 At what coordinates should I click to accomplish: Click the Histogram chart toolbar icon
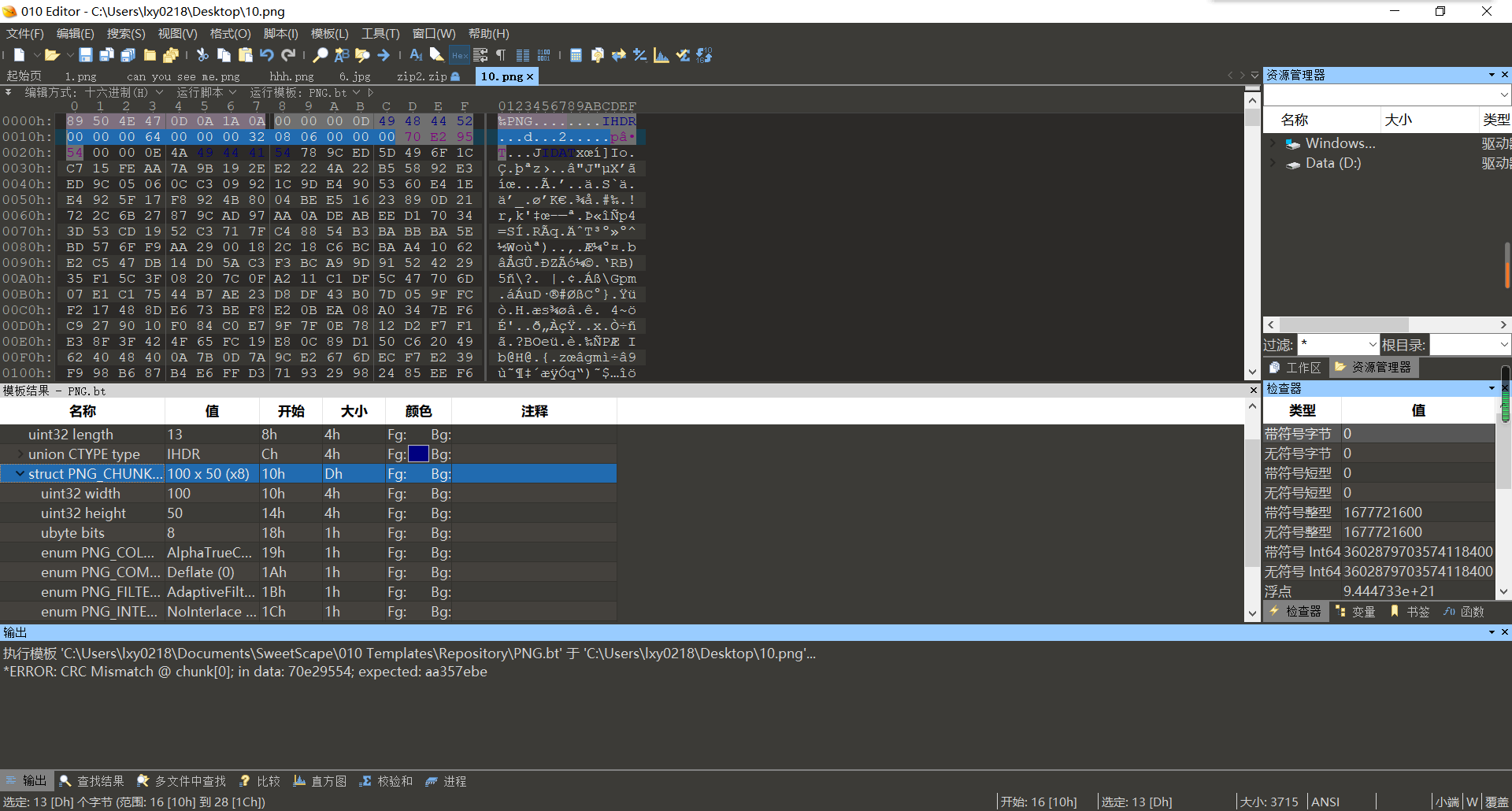[x=661, y=55]
